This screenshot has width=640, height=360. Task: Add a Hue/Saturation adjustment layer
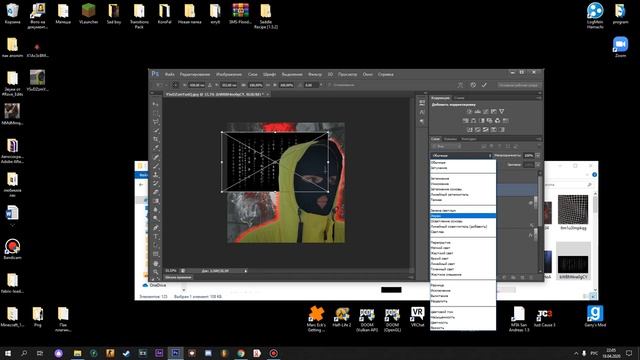tap(465, 121)
